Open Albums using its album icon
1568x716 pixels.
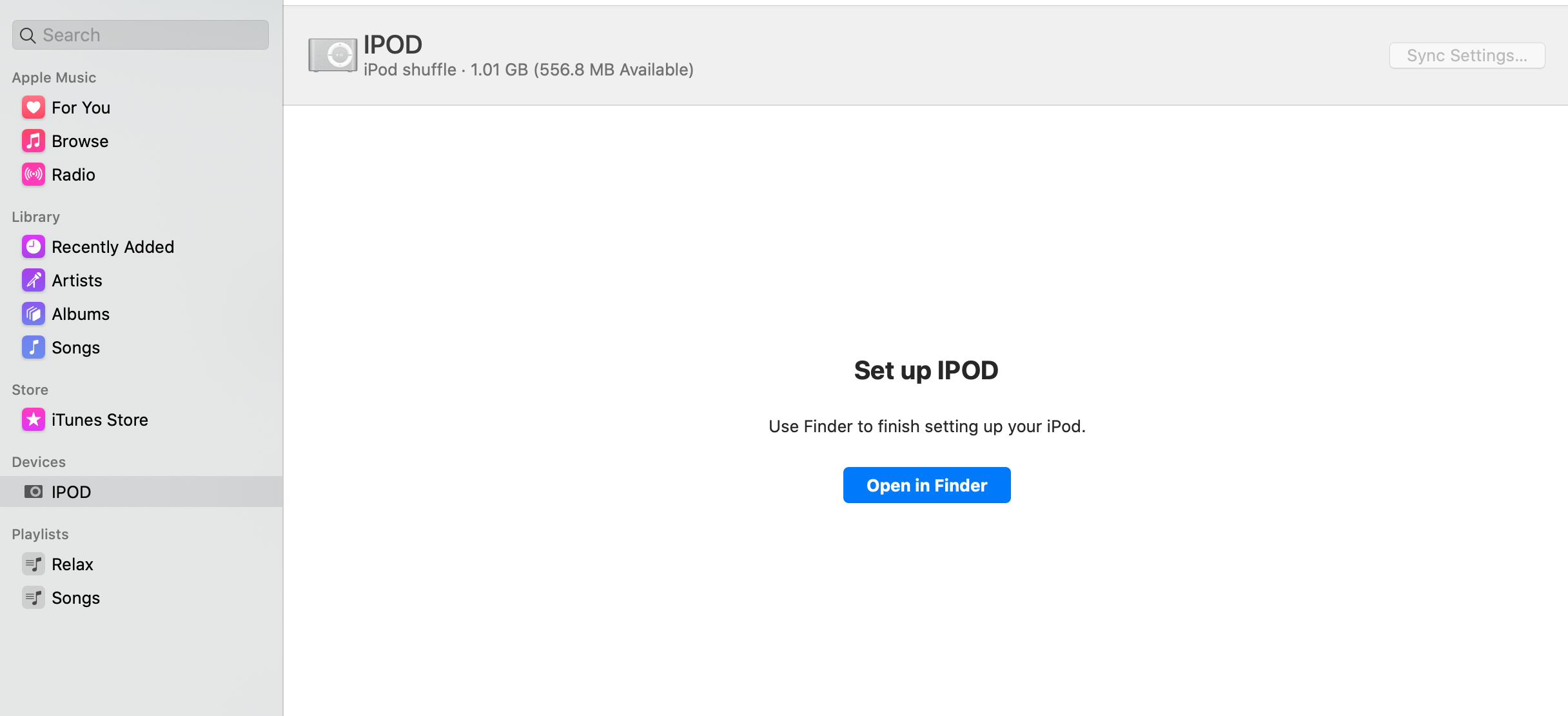pos(33,313)
